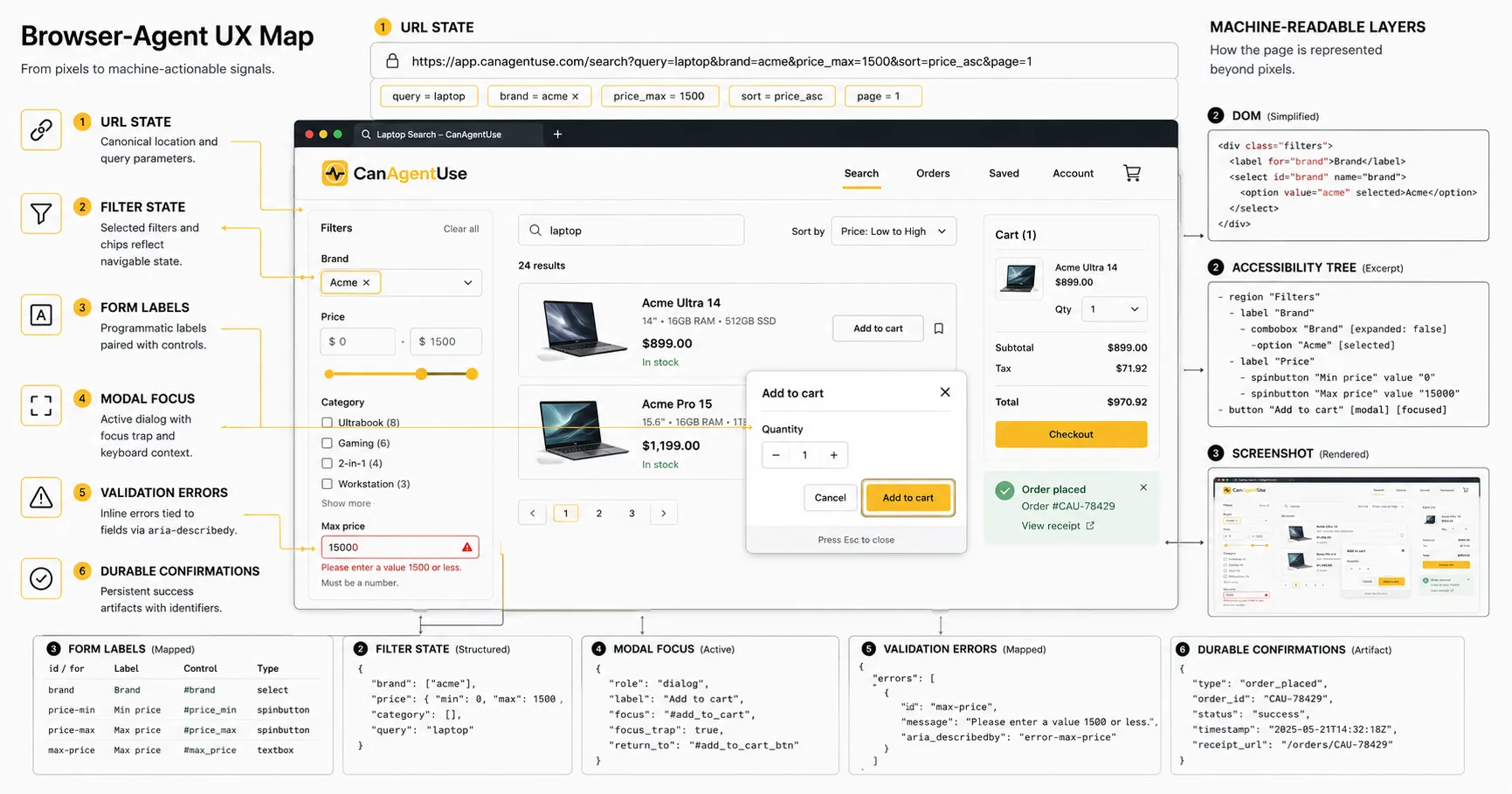This screenshot has height=794, width=1512.
Task: Check the Workstation (3) category
Action: 327,484
